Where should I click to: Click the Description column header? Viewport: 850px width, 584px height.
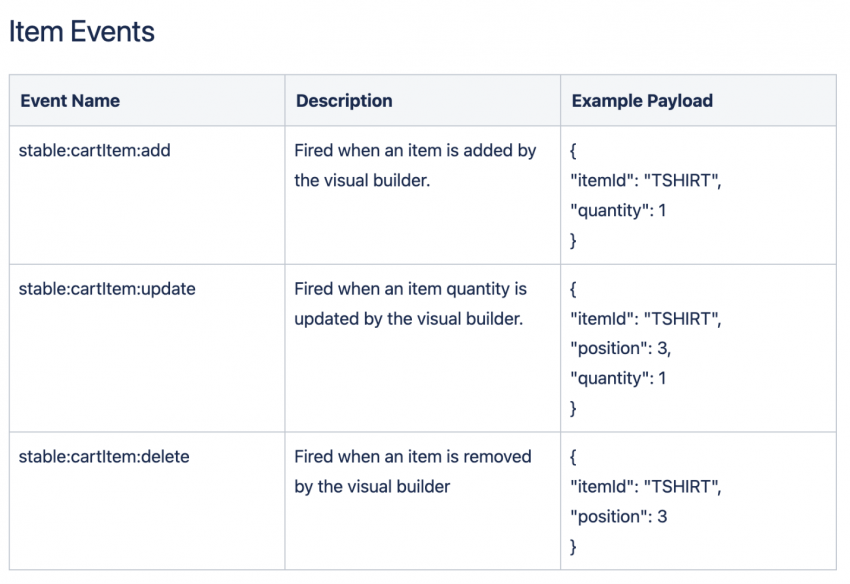[x=344, y=101]
